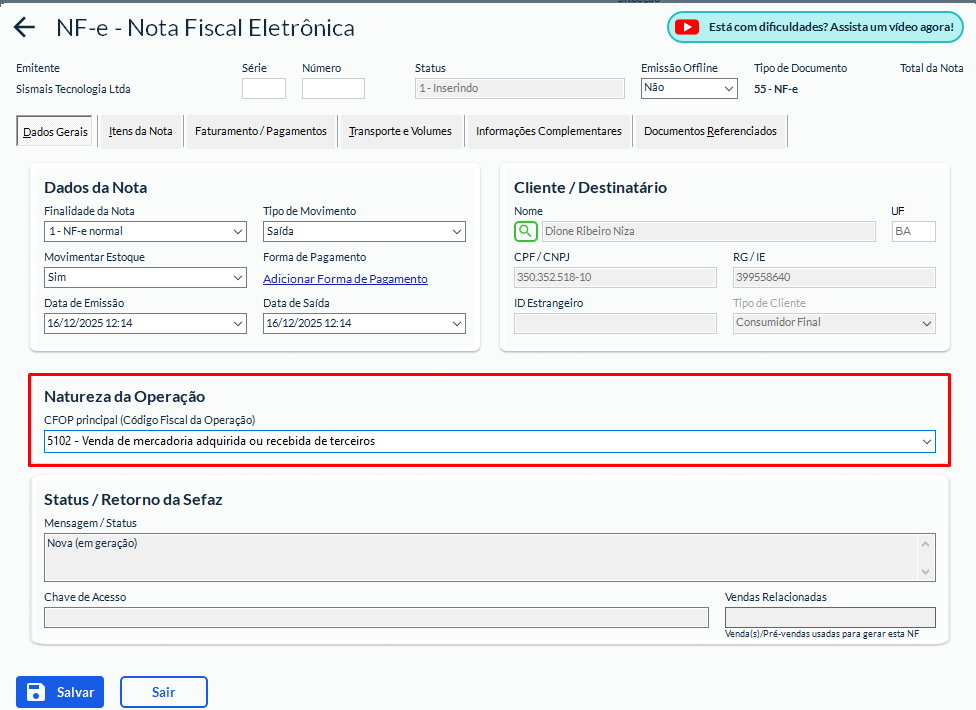Expand CFOP principal combo box
The width and height of the screenshot is (976, 710).
(925, 441)
